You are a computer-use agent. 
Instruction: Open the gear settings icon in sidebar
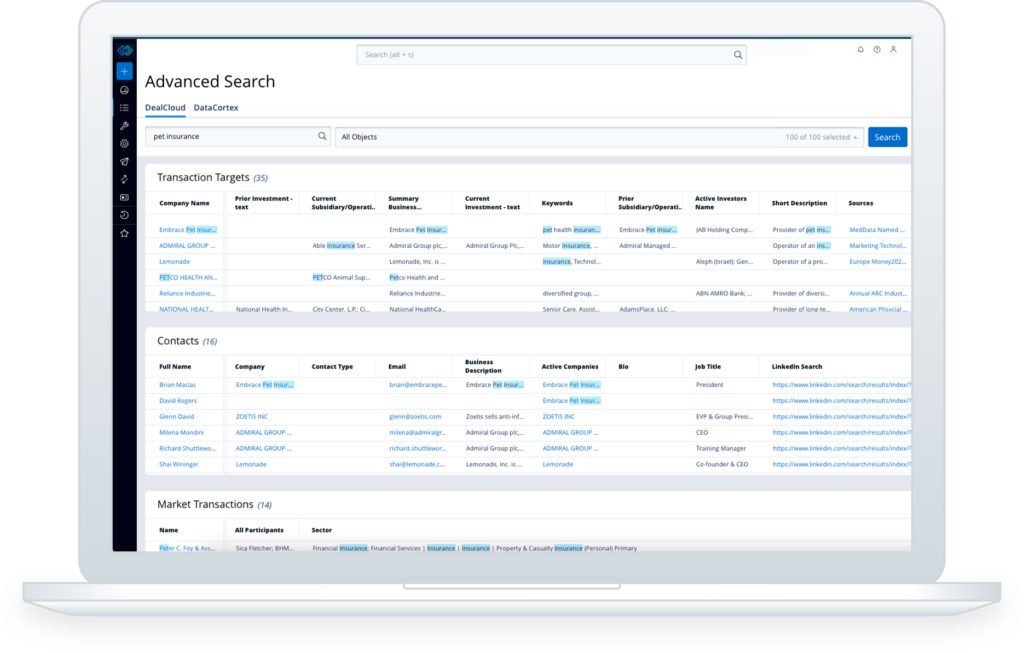[x=124, y=144]
